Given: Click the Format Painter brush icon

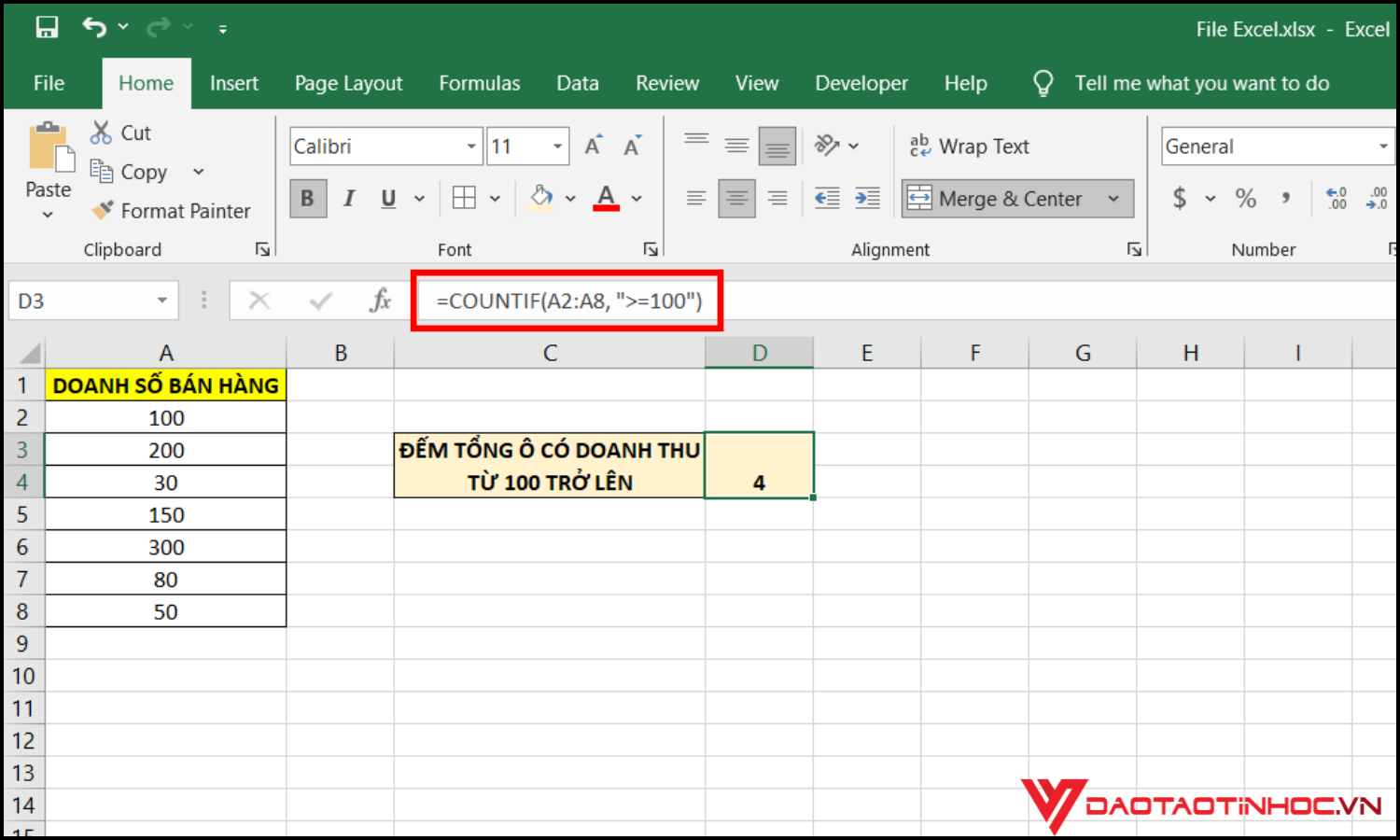Looking at the screenshot, I should pos(102,211).
